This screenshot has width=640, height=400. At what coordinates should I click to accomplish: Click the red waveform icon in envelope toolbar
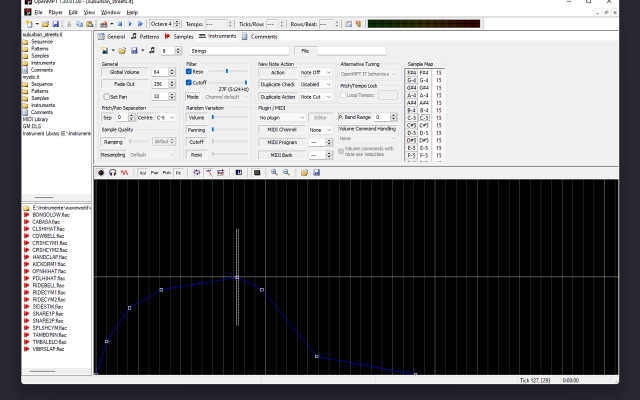[124, 173]
